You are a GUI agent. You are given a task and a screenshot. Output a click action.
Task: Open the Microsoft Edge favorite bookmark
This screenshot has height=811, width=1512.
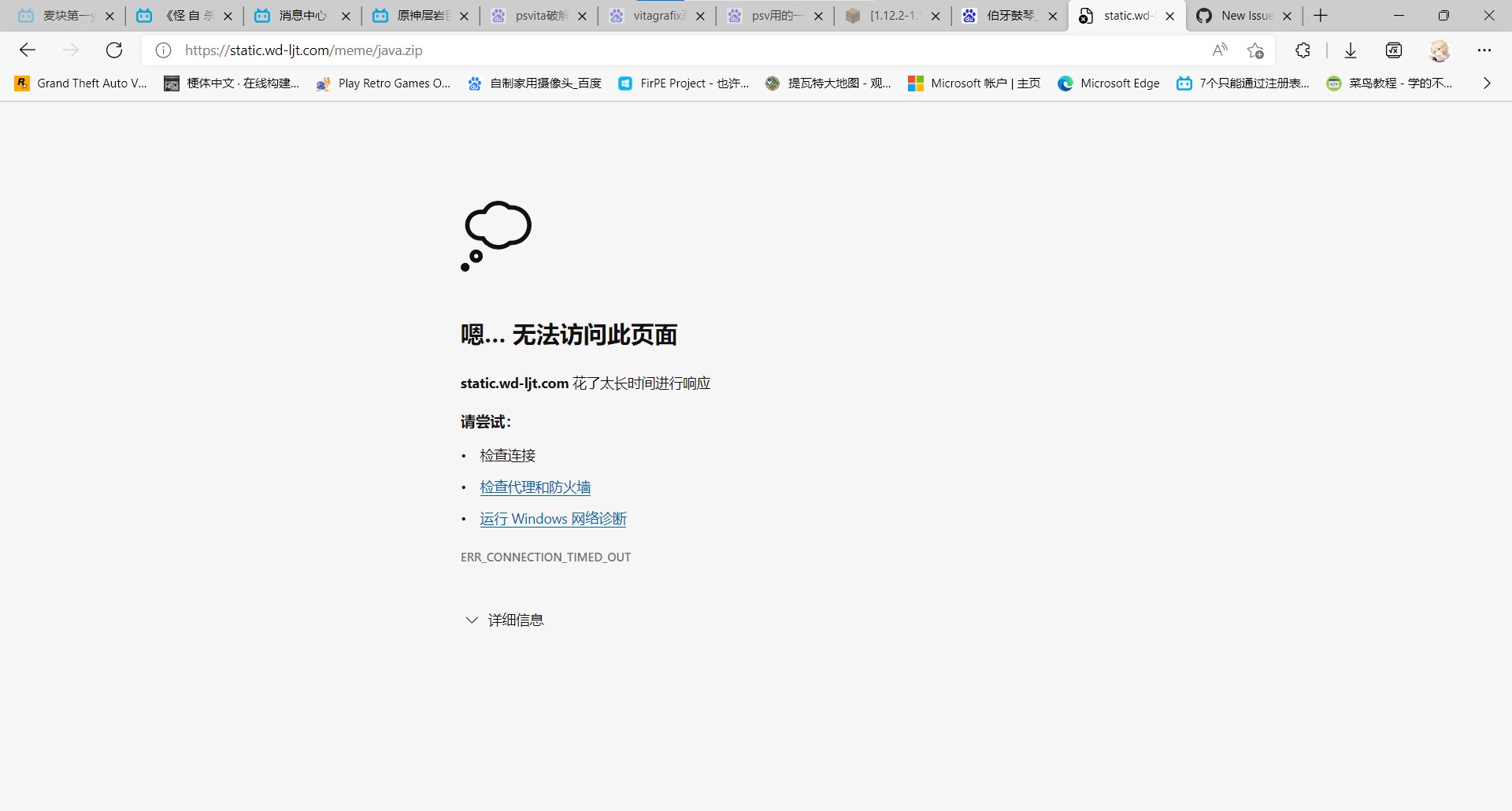coord(1109,83)
